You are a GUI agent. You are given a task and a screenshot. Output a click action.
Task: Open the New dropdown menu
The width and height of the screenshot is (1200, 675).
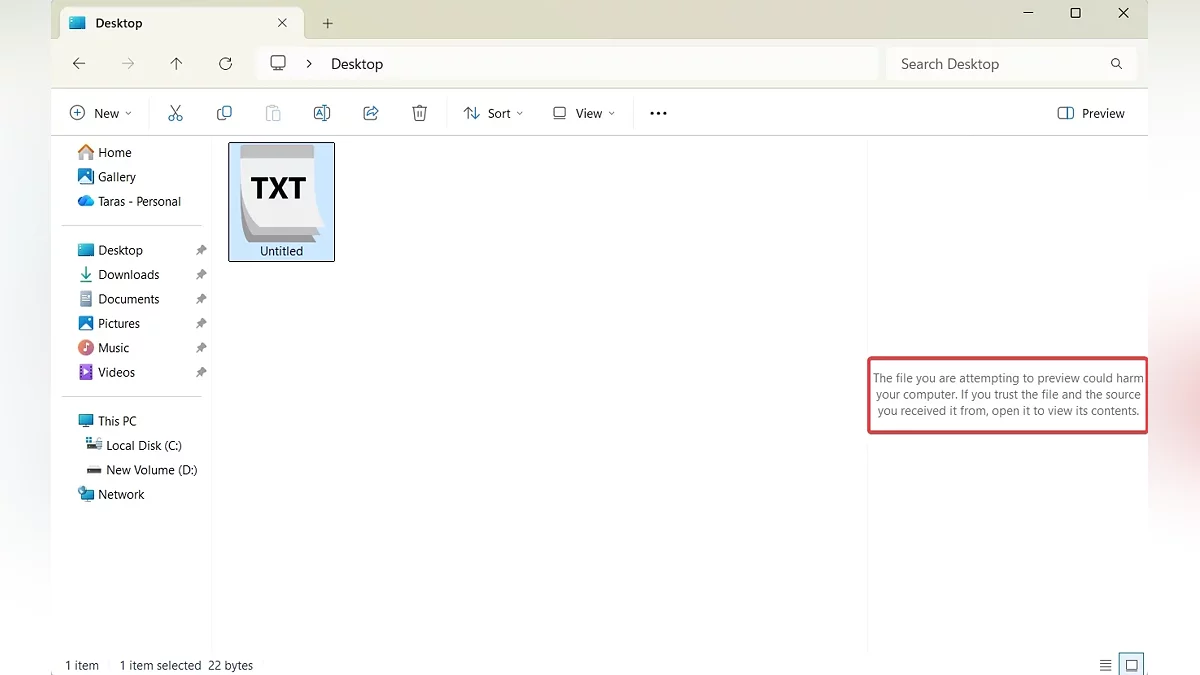pyautogui.click(x=100, y=113)
